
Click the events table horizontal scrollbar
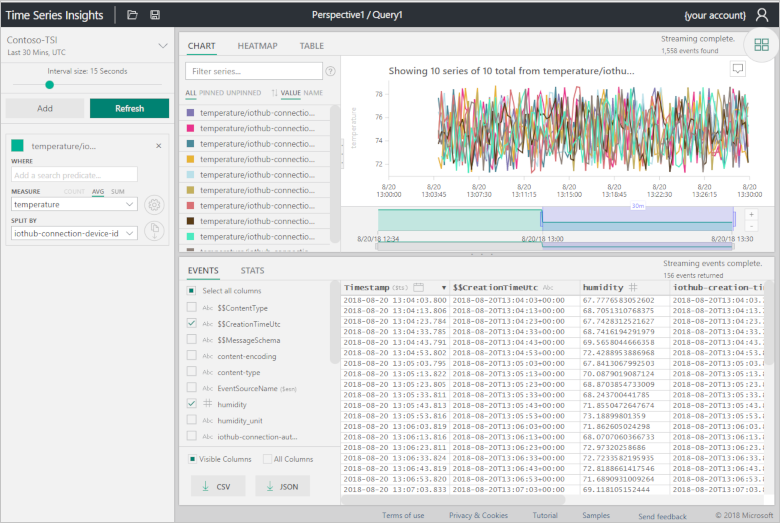(x=453, y=500)
